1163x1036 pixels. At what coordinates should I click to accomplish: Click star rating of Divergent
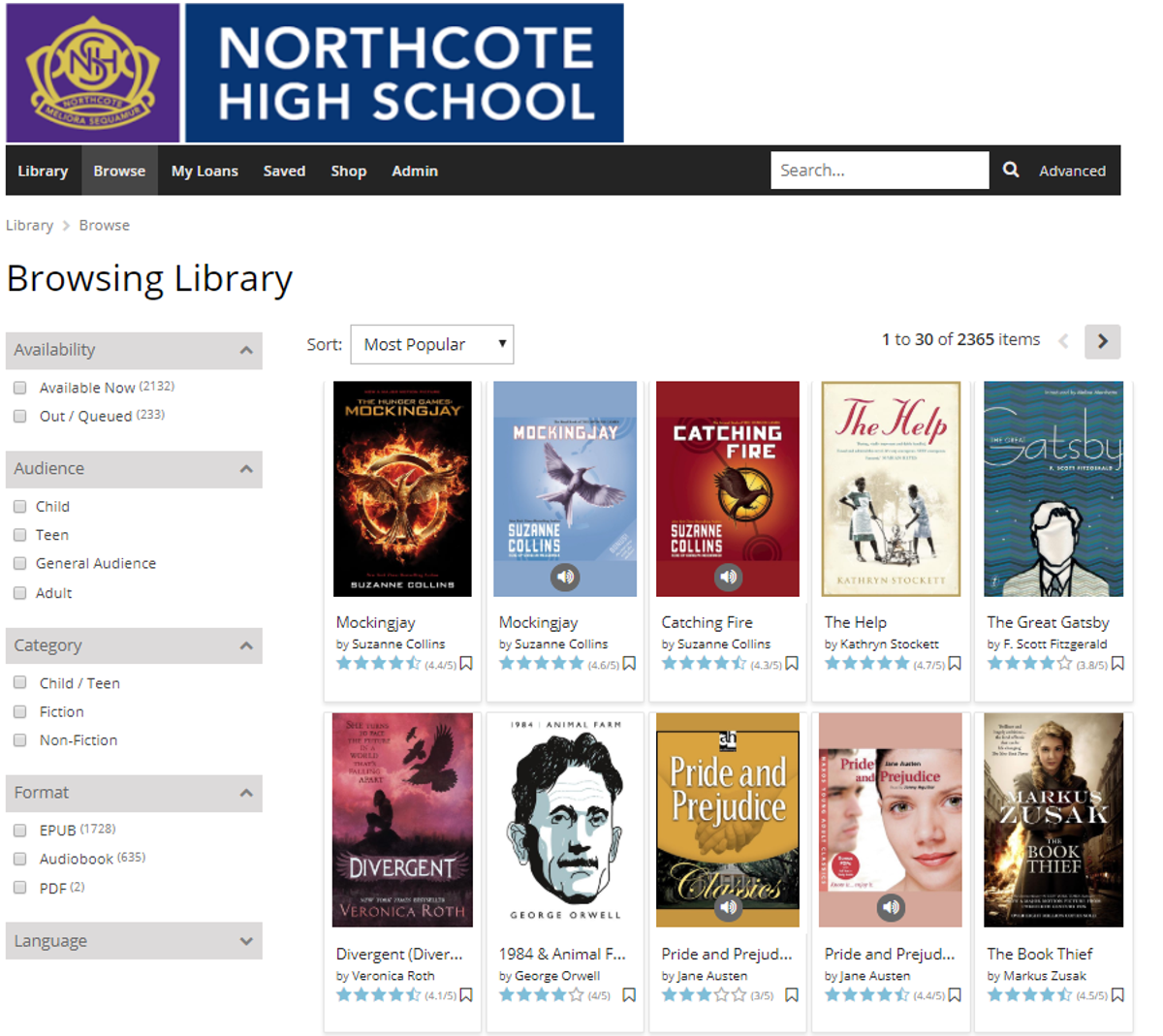pyautogui.click(x=379, y=995)
